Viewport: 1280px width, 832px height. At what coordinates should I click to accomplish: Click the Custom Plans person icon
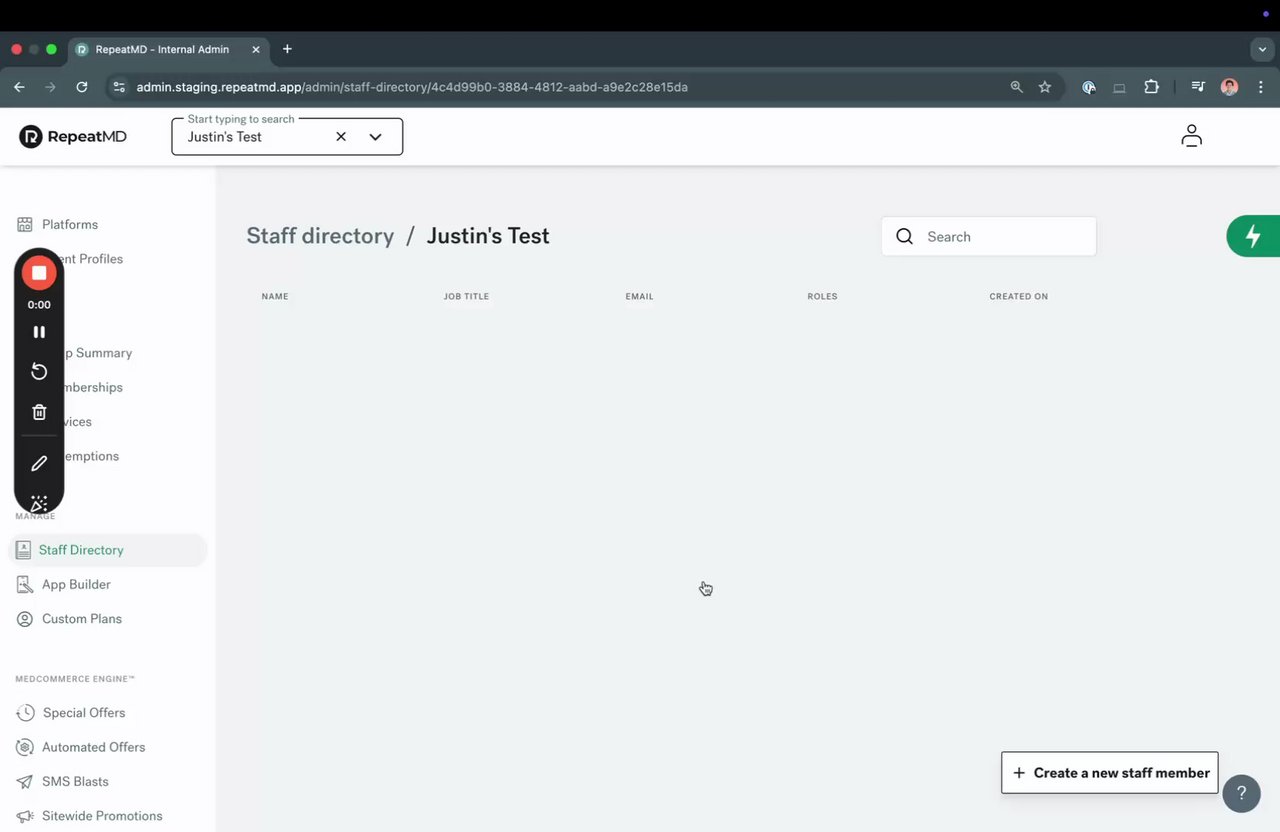click(24, 619)
